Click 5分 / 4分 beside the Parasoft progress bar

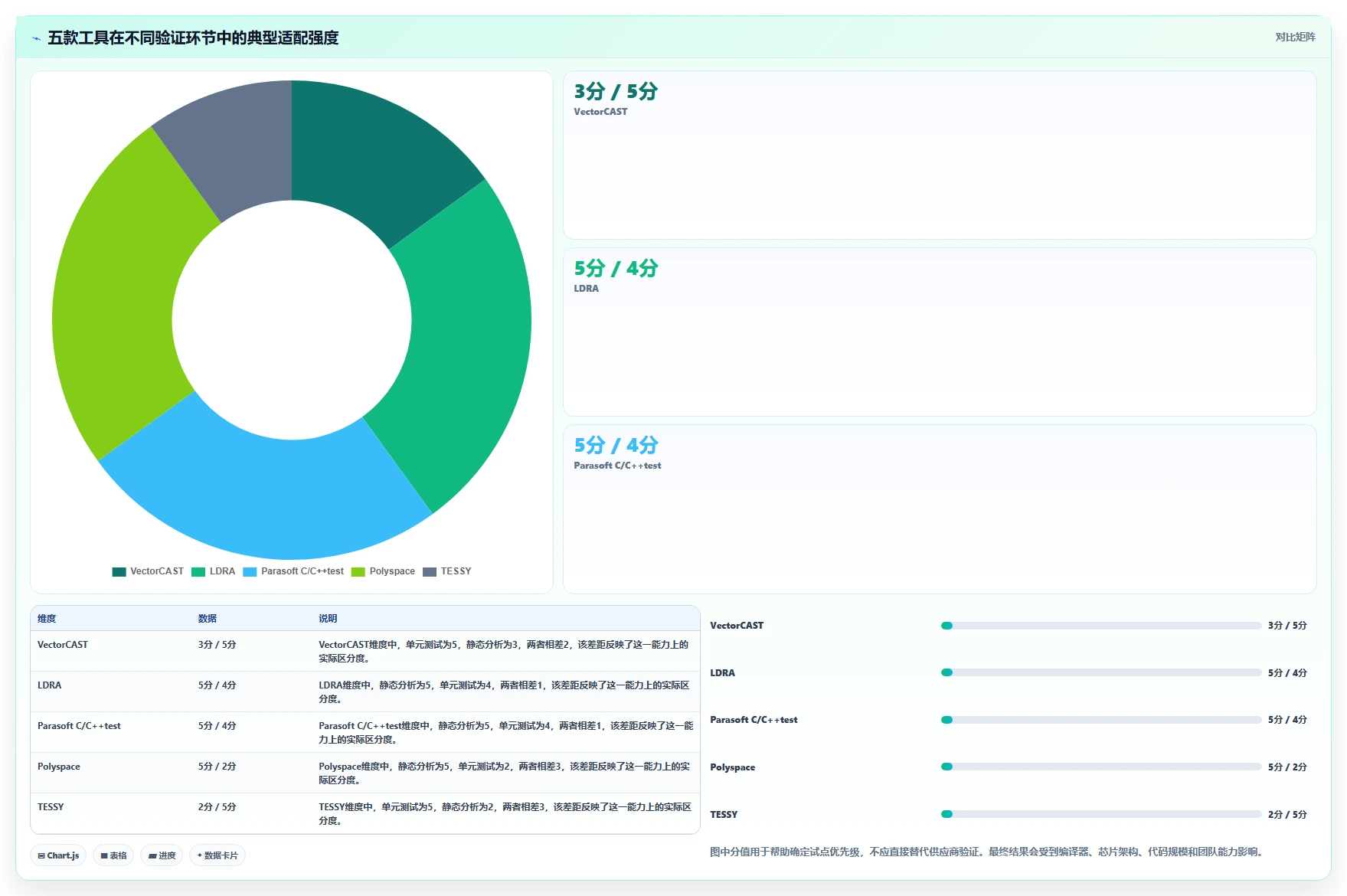click(x=1287, y=720)
